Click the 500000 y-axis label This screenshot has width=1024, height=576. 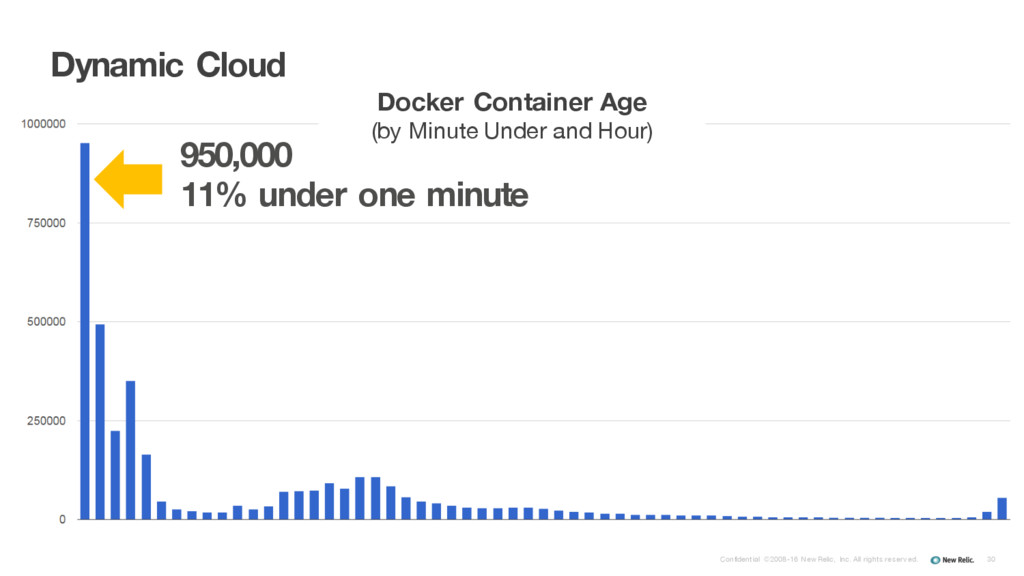coord(46,322)
